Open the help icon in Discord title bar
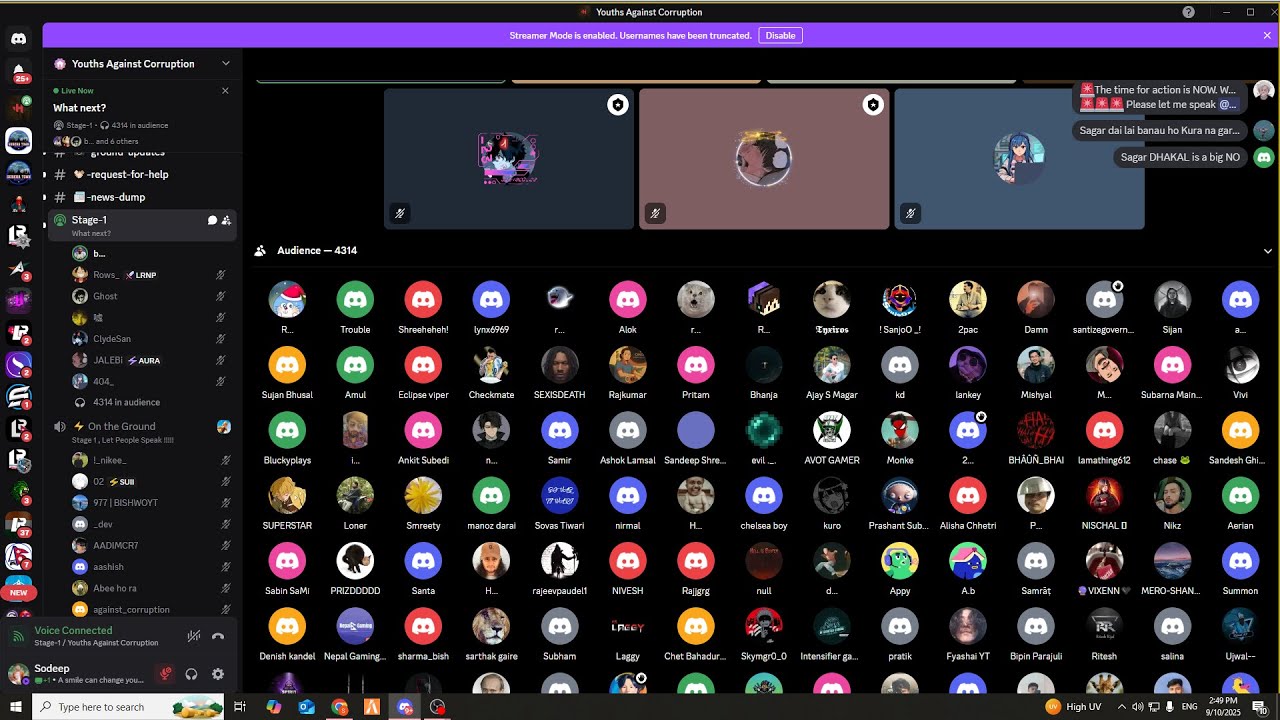The image size is (1280, 720). tap(1188, 12)
